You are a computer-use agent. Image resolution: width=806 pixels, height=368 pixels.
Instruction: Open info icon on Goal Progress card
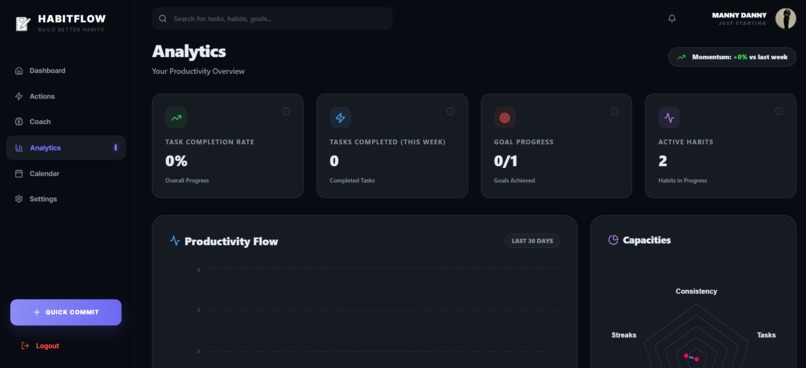click(x=614, y=111)
